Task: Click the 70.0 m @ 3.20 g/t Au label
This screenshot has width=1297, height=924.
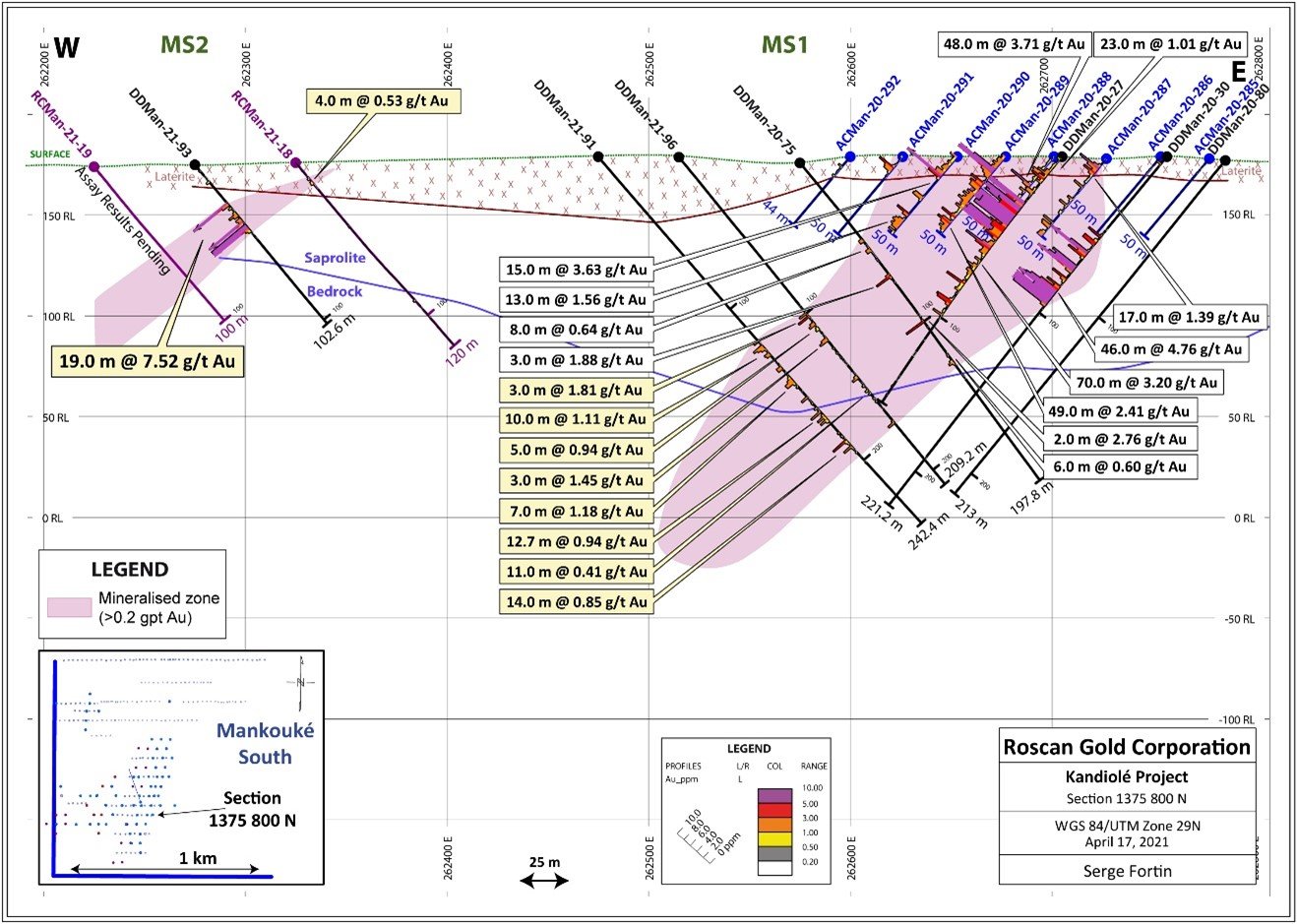Action: [x=1147, y=383]
